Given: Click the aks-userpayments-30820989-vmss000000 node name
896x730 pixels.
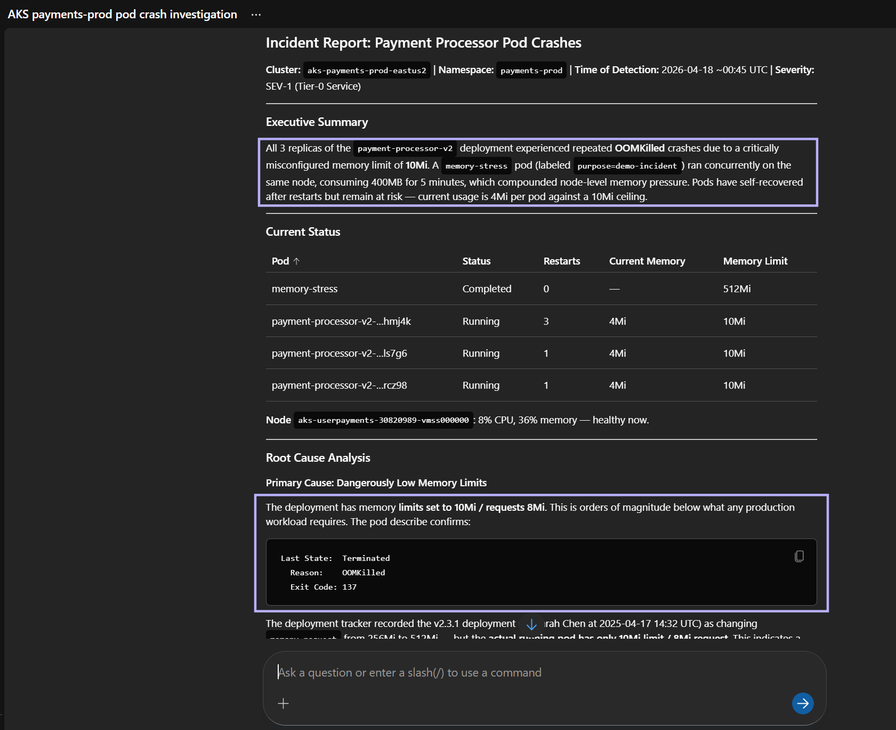Looking at the screenshot, I should click(x=383, y=420).
